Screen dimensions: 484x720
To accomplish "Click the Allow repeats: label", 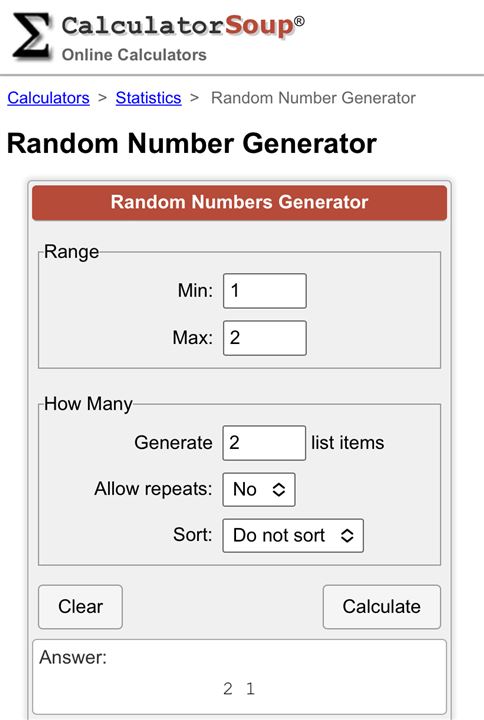I will point(153,489).
